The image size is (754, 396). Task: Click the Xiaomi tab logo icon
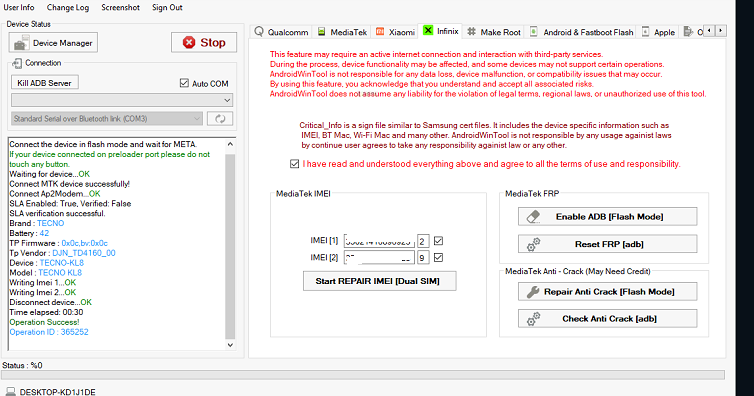(380, 31)
